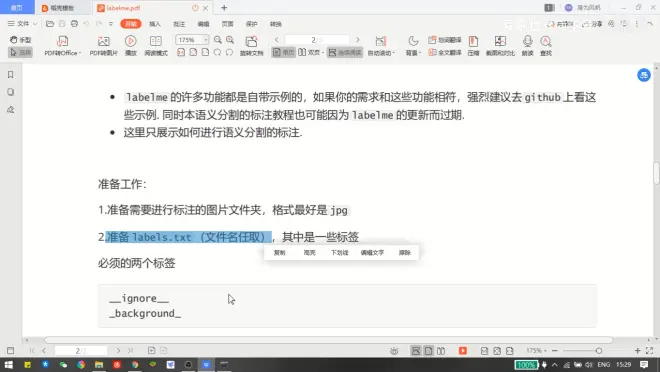660x372 pixels.
Task: Open the Windows Start menu
Action: pyautogui.click(x=8, y=365)
